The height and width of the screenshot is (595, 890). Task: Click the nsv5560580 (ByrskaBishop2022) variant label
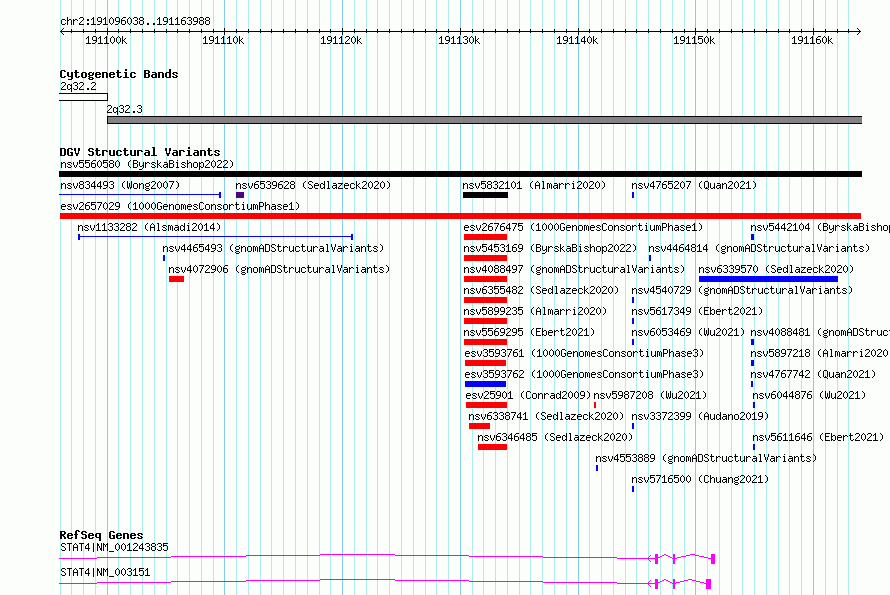pos(146,165)
